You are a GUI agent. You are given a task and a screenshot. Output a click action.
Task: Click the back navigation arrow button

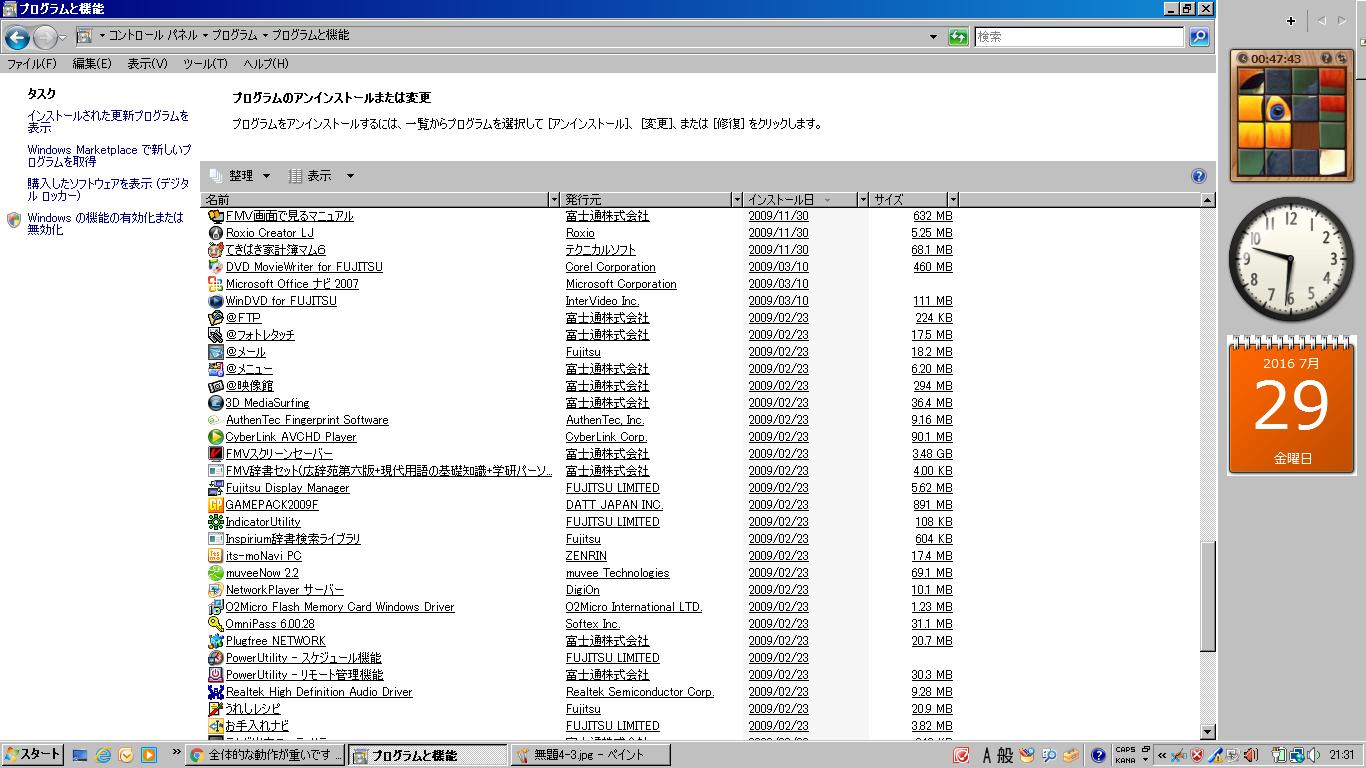(x=17, y=38)
